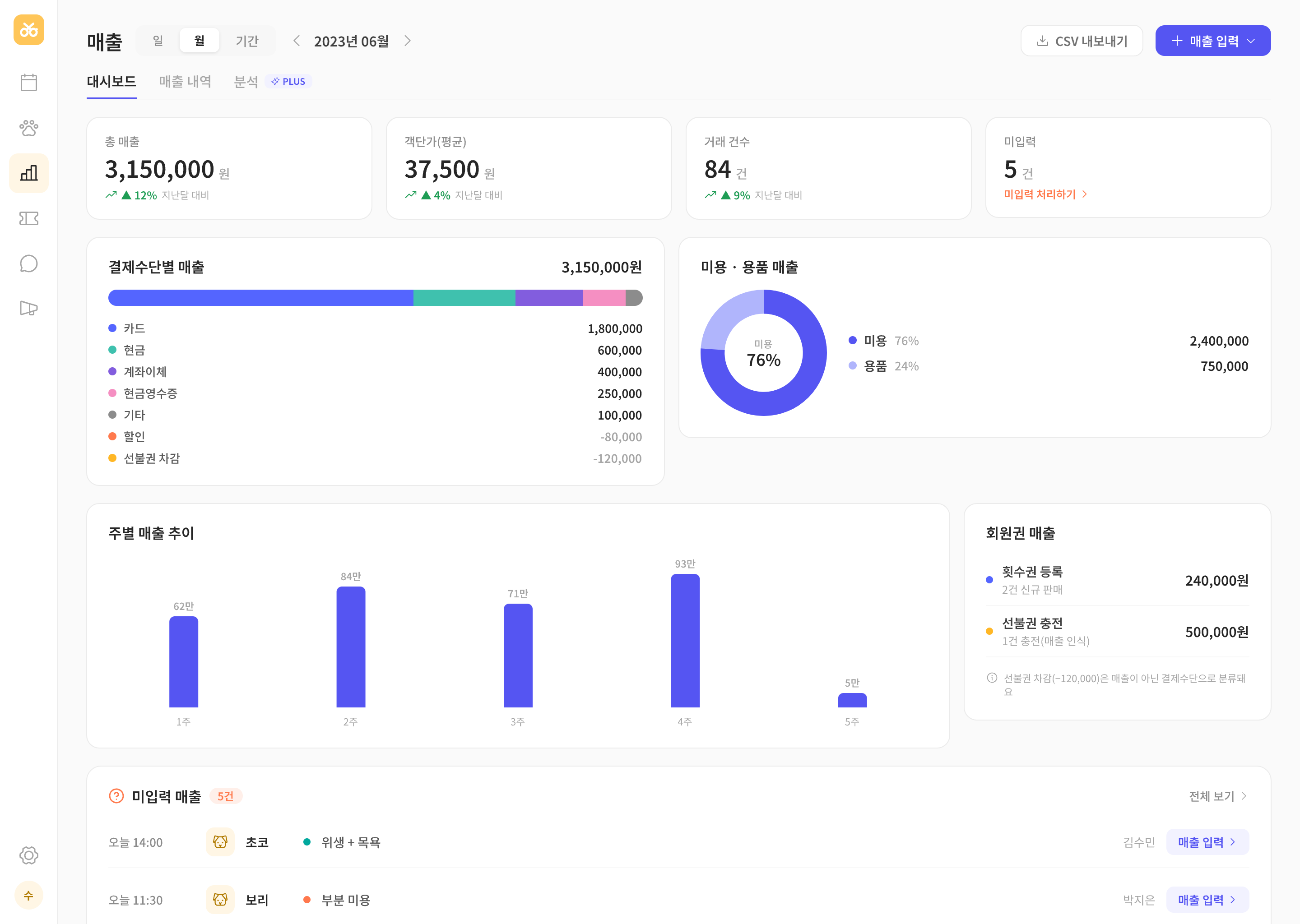Screen dimensions: 1300x924
Task: Open 미입력 처리하기 link
Action: (1045, 194)
